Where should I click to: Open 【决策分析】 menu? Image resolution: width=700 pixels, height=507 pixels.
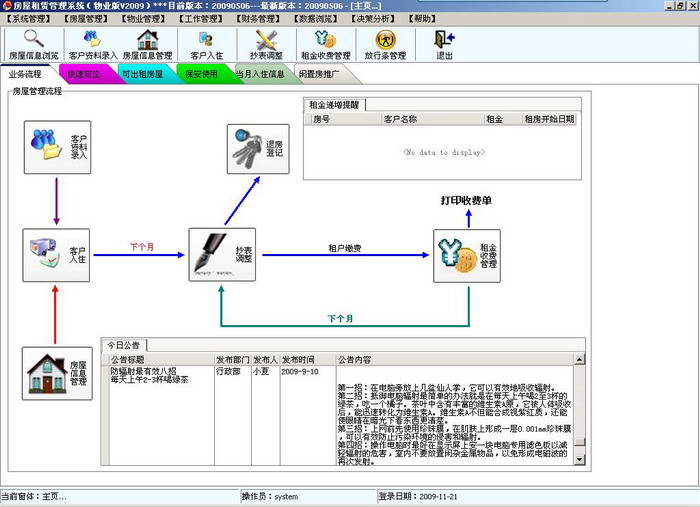[372, 19]
